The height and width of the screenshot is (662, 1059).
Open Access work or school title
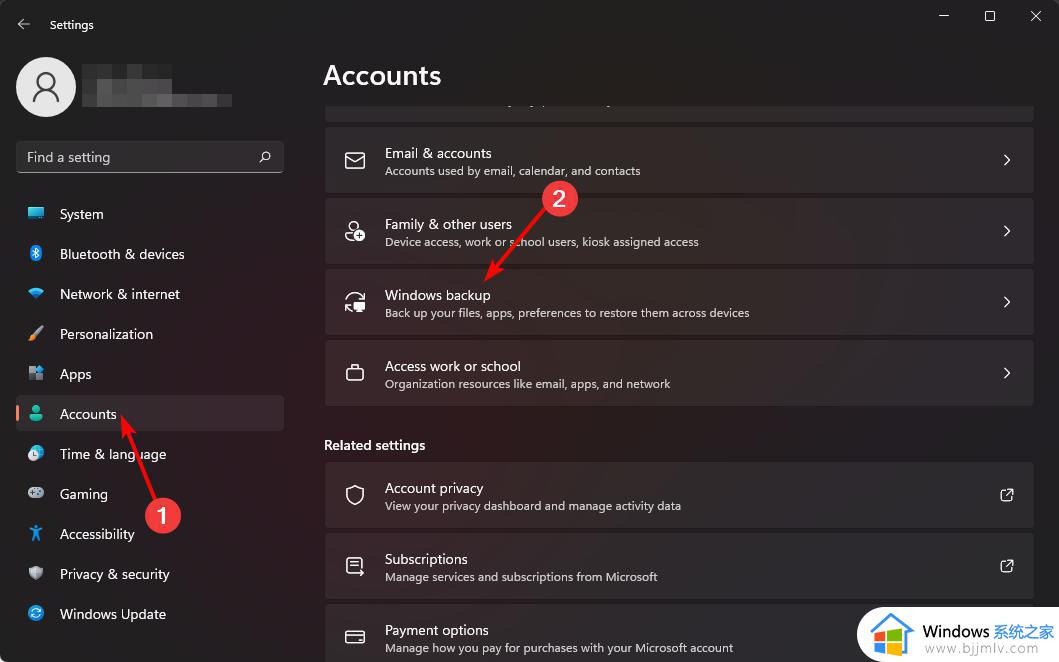(x=453, y=366)
